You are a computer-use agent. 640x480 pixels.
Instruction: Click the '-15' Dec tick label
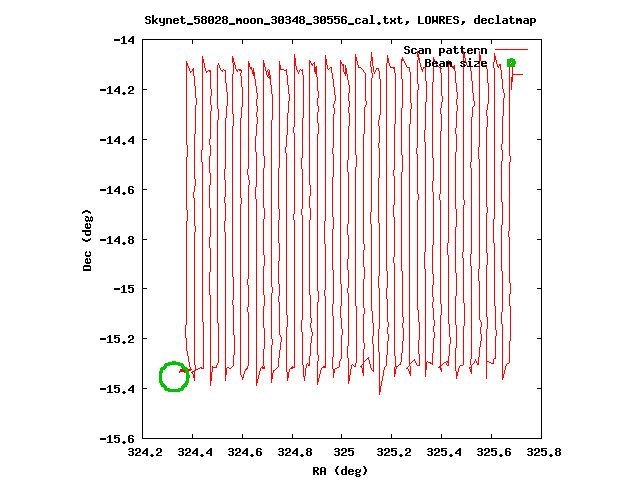point(124,289)
